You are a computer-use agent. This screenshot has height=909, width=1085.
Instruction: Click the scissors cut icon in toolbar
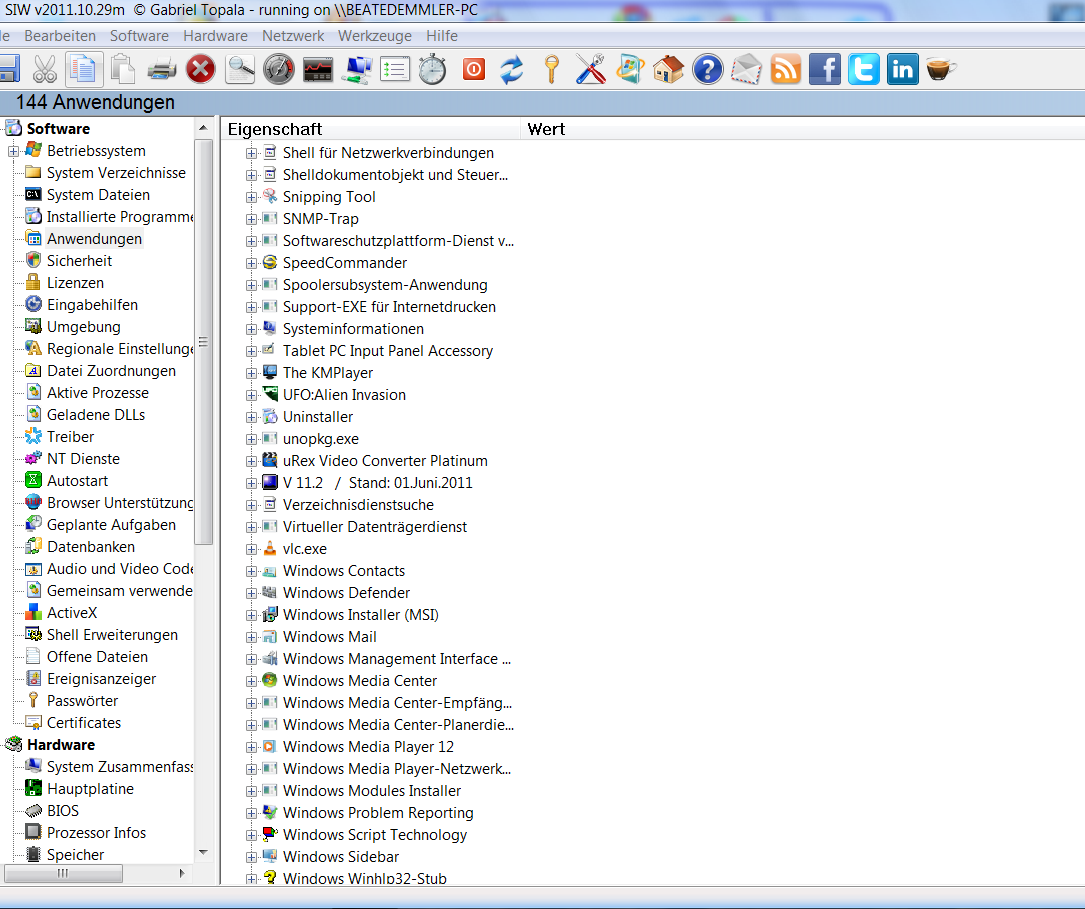(45, 69)
